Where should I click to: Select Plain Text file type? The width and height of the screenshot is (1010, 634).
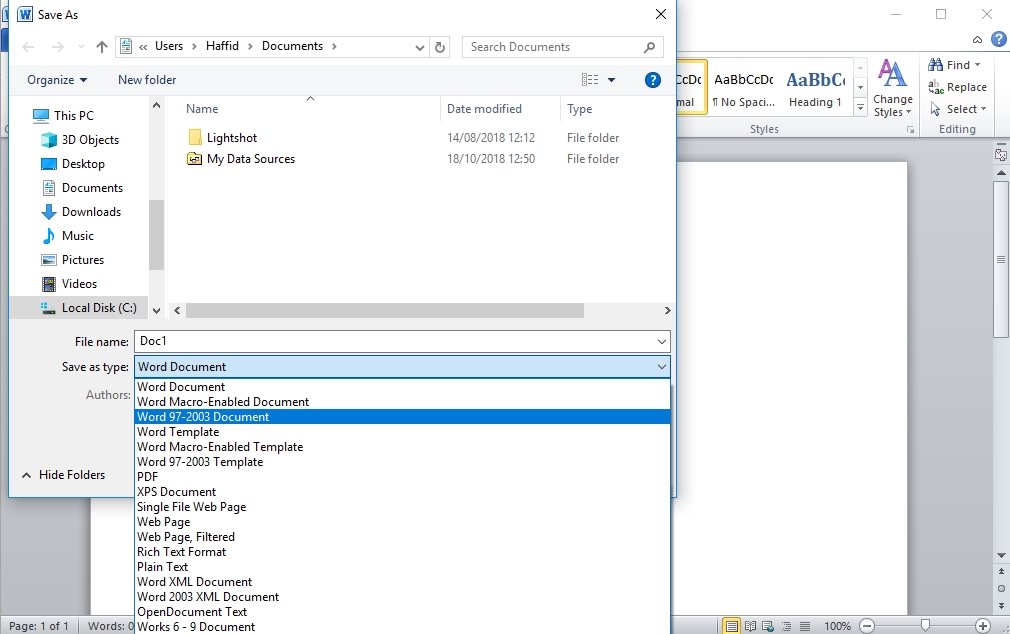[x=403, y=567]
